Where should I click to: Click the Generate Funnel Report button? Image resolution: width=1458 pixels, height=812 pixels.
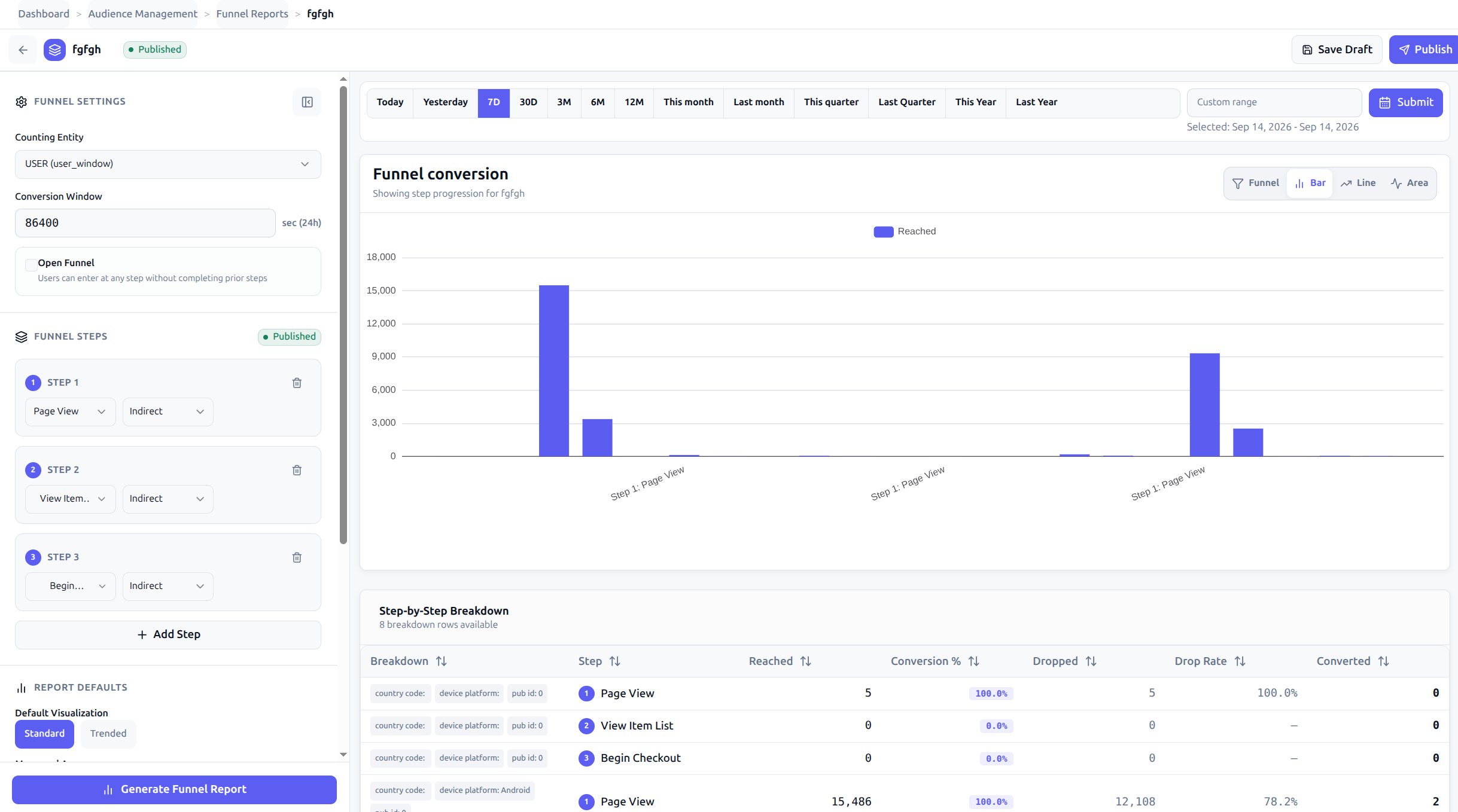(174, 789)
